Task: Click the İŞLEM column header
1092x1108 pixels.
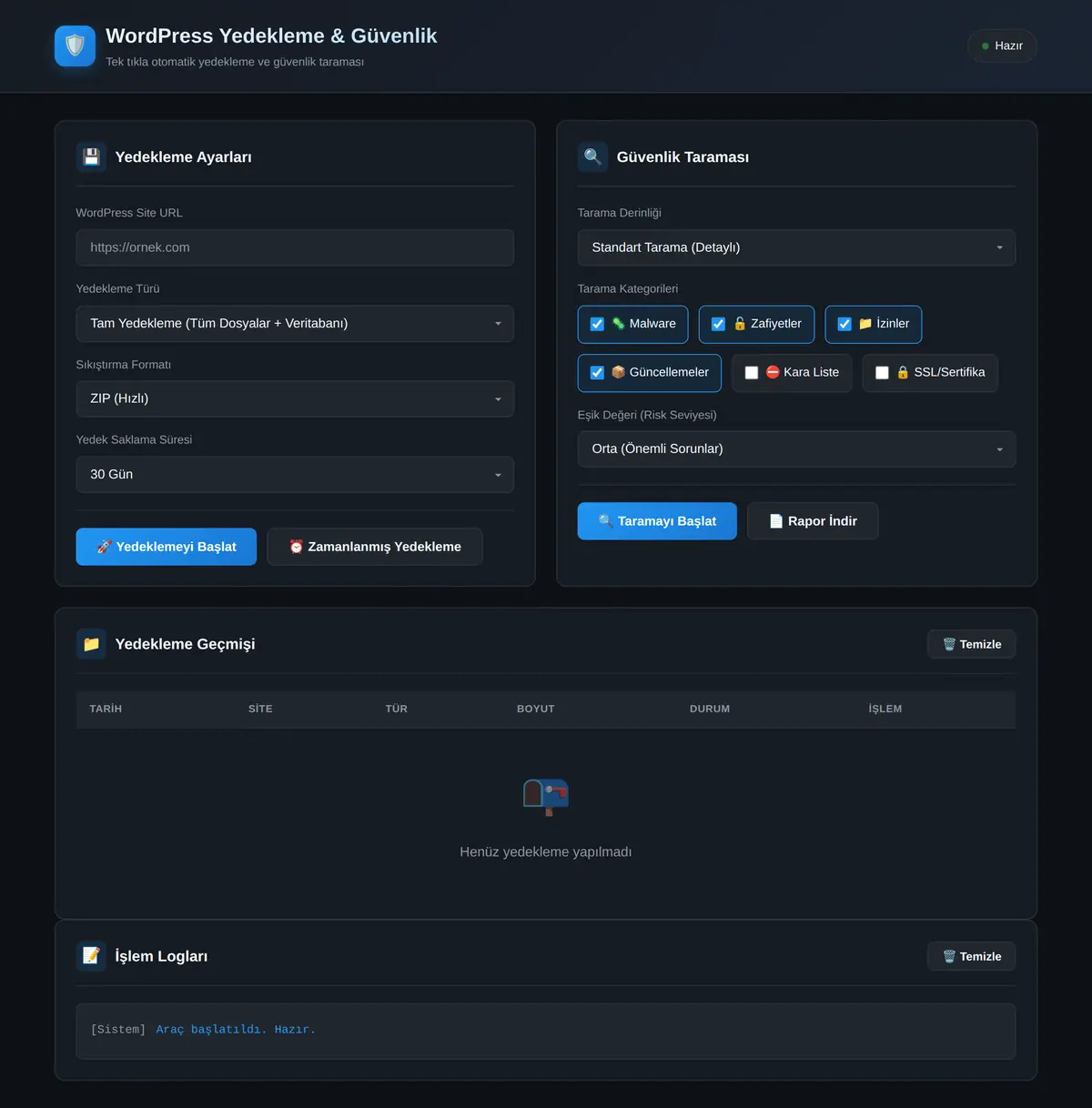Action: pyautogui.click(x=885, y=709)
